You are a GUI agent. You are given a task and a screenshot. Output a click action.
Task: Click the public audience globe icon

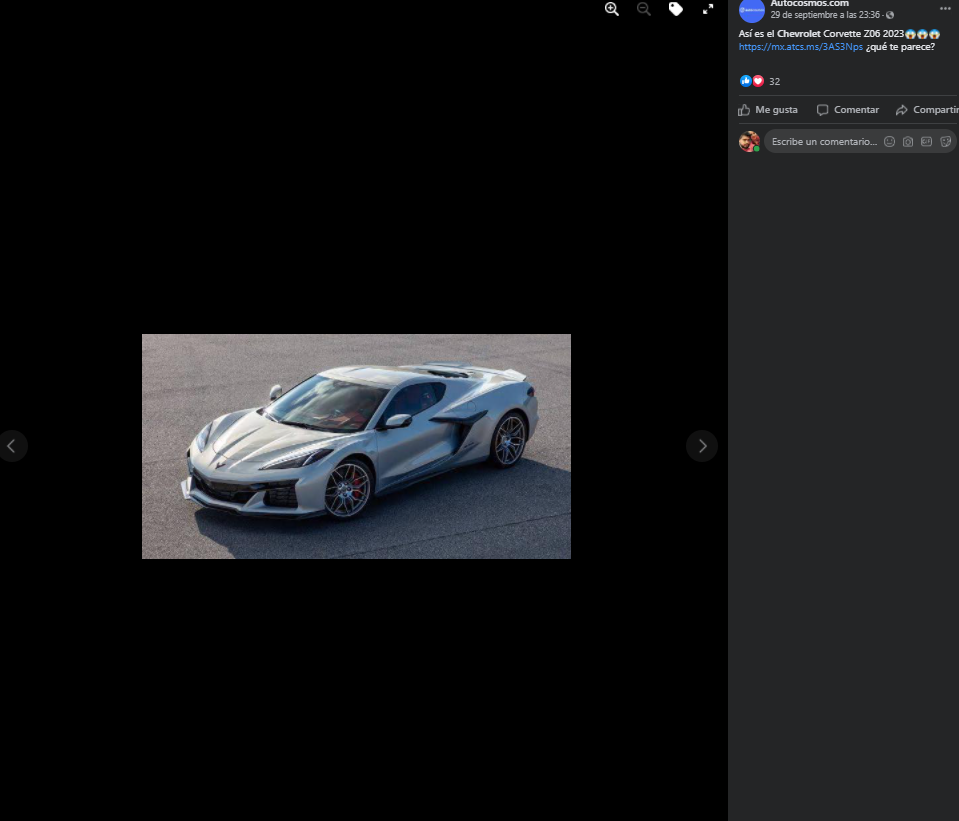(x=890, y=15)
